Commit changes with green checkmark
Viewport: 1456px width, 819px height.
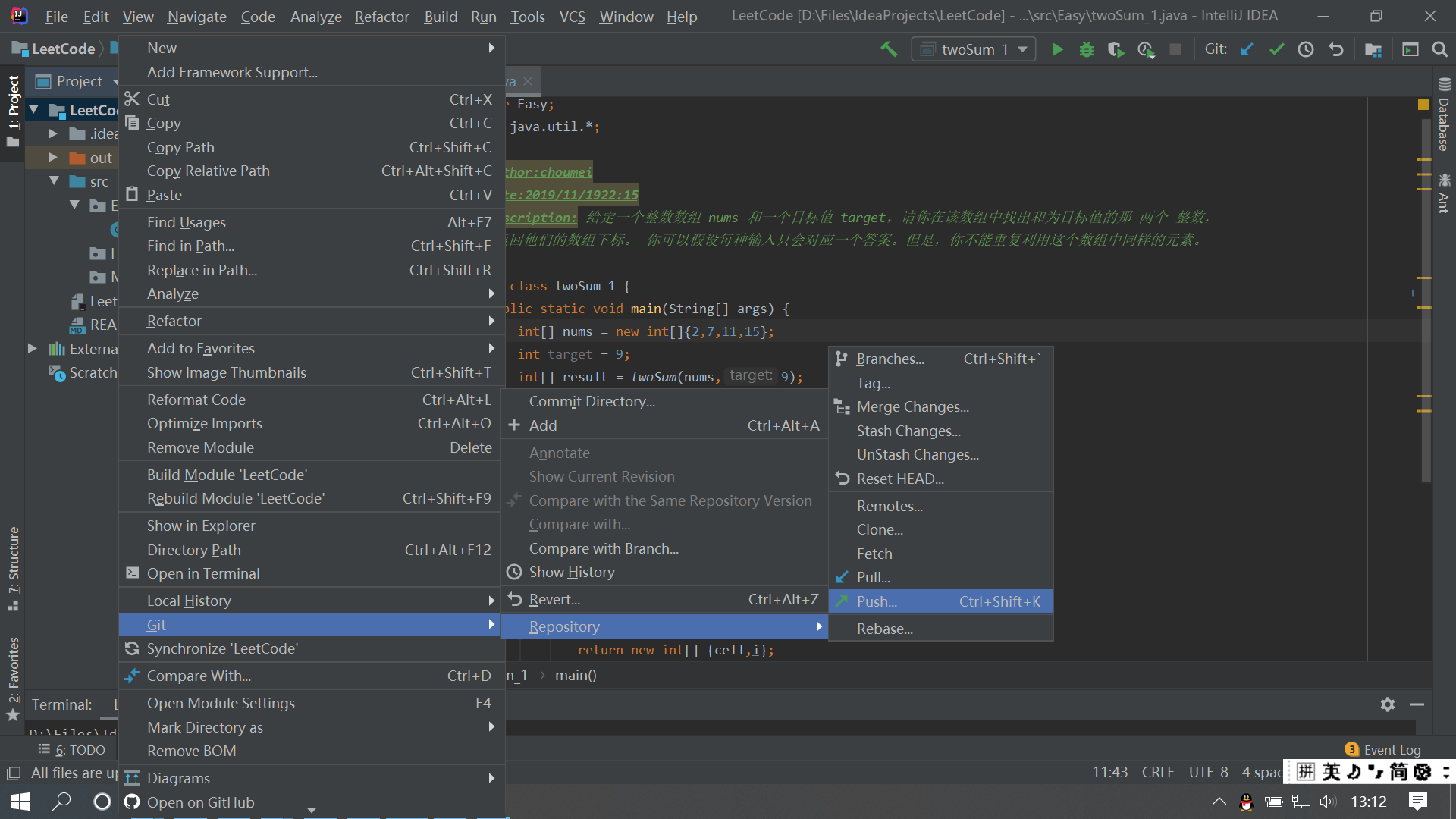point(1276,49)
